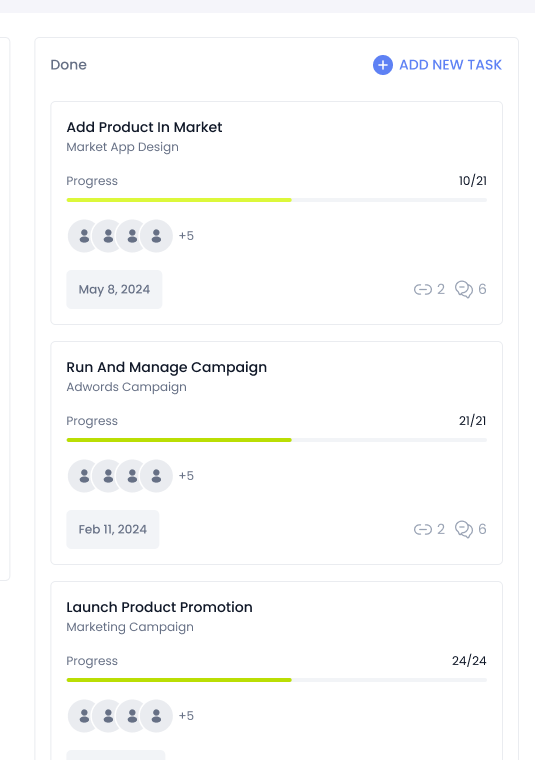Click progress bar of Launch Product Promotion
The width and height of the screenshot is (535, 760).
[277, 680]
